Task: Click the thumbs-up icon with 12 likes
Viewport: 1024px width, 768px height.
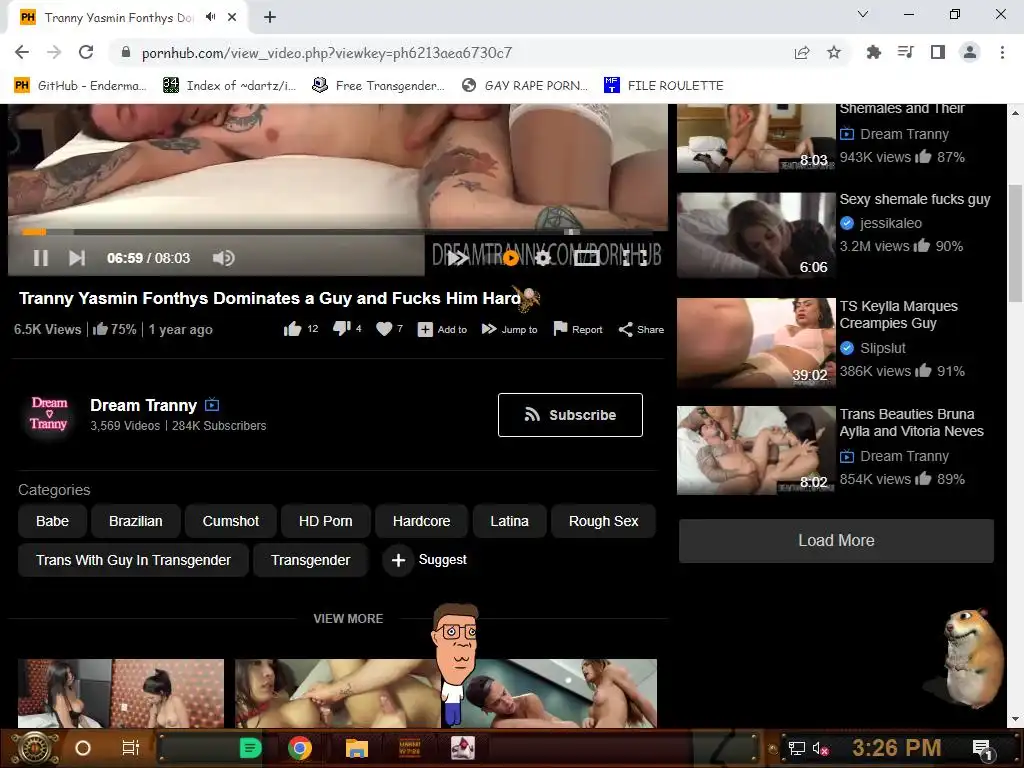Action: pos(292,329)
